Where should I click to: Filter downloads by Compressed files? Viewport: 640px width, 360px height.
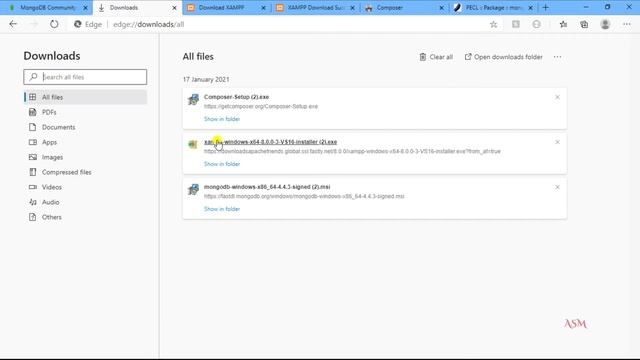pyautogui.click(x=85, y=172)
